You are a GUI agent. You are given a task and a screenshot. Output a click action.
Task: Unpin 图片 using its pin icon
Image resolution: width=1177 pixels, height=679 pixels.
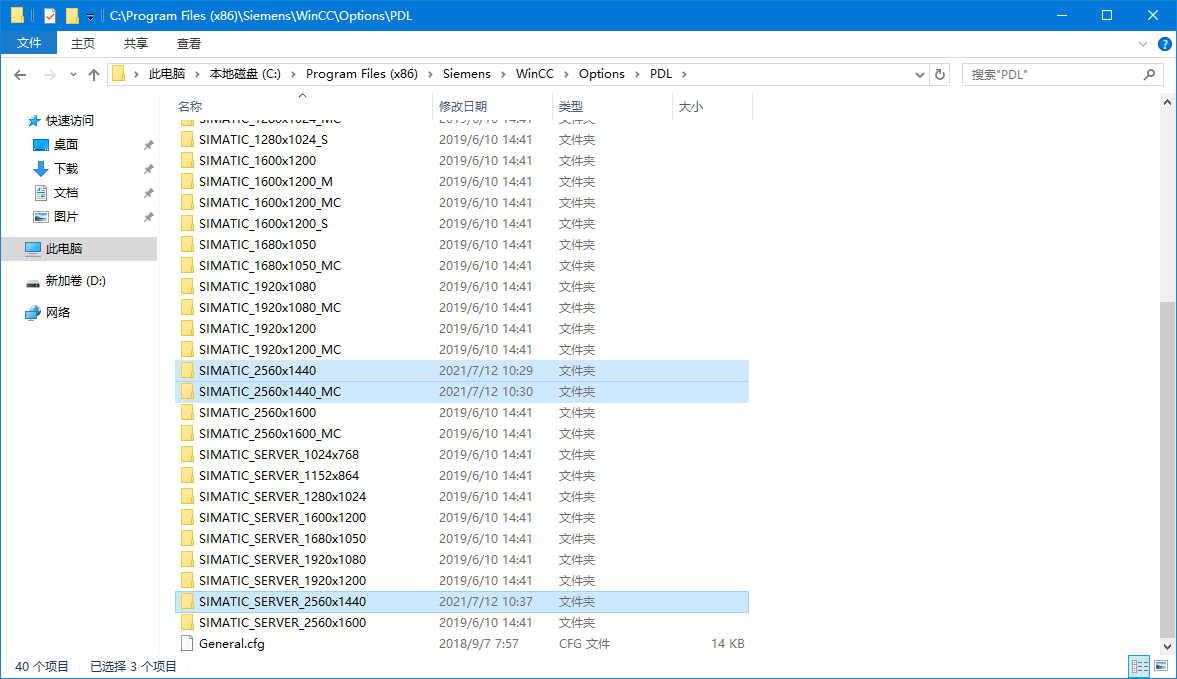(149, 217)
